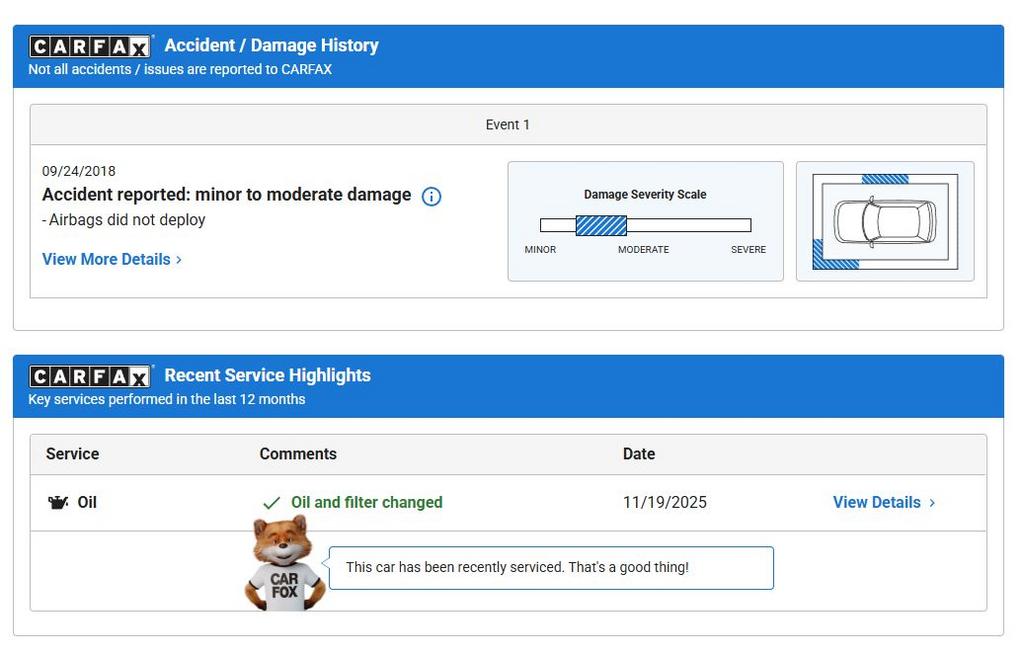Click the shaded Damage Severity Scale bar

[x=601, y=225]
